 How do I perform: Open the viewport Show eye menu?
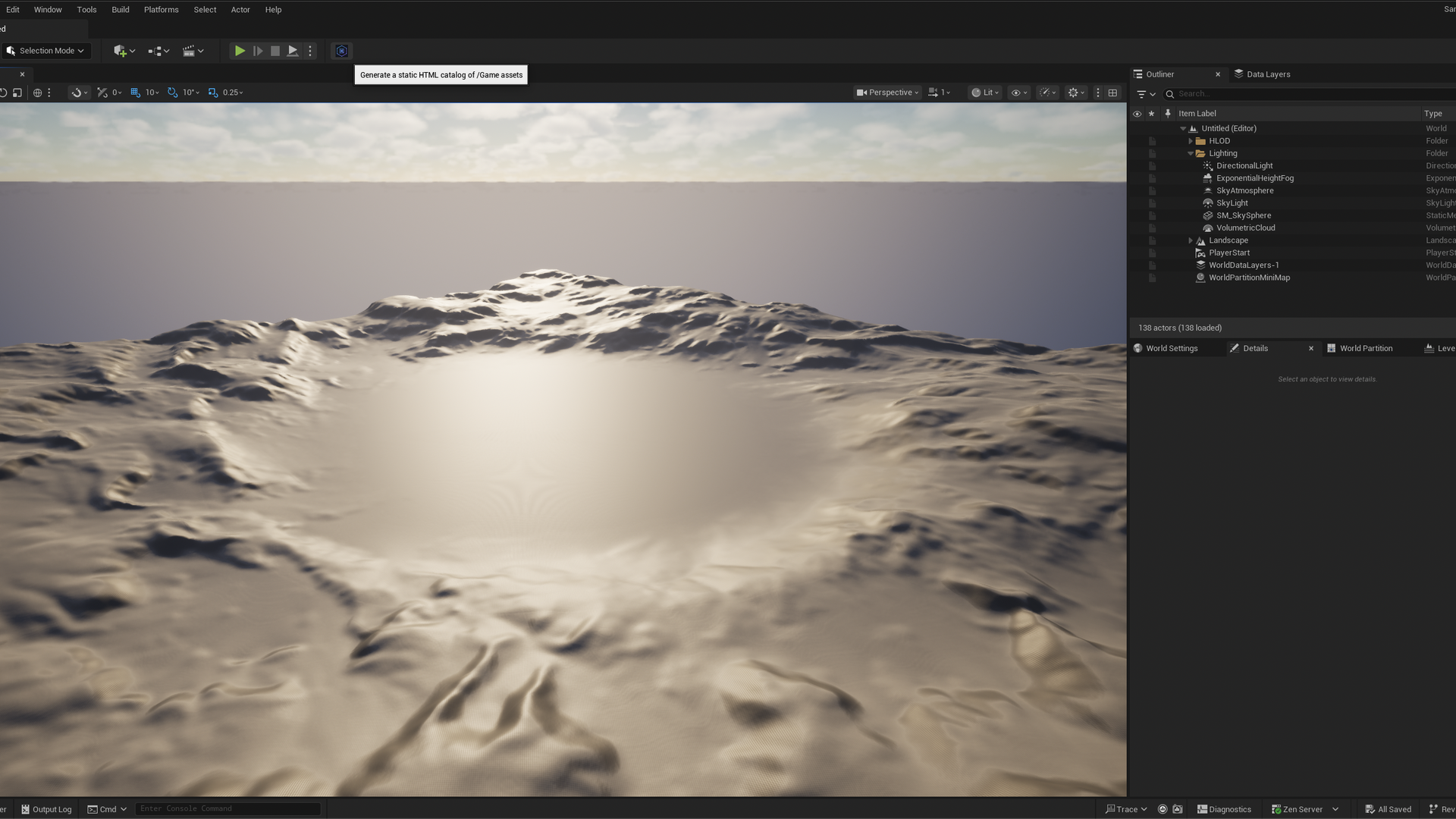click(1019, 93)
